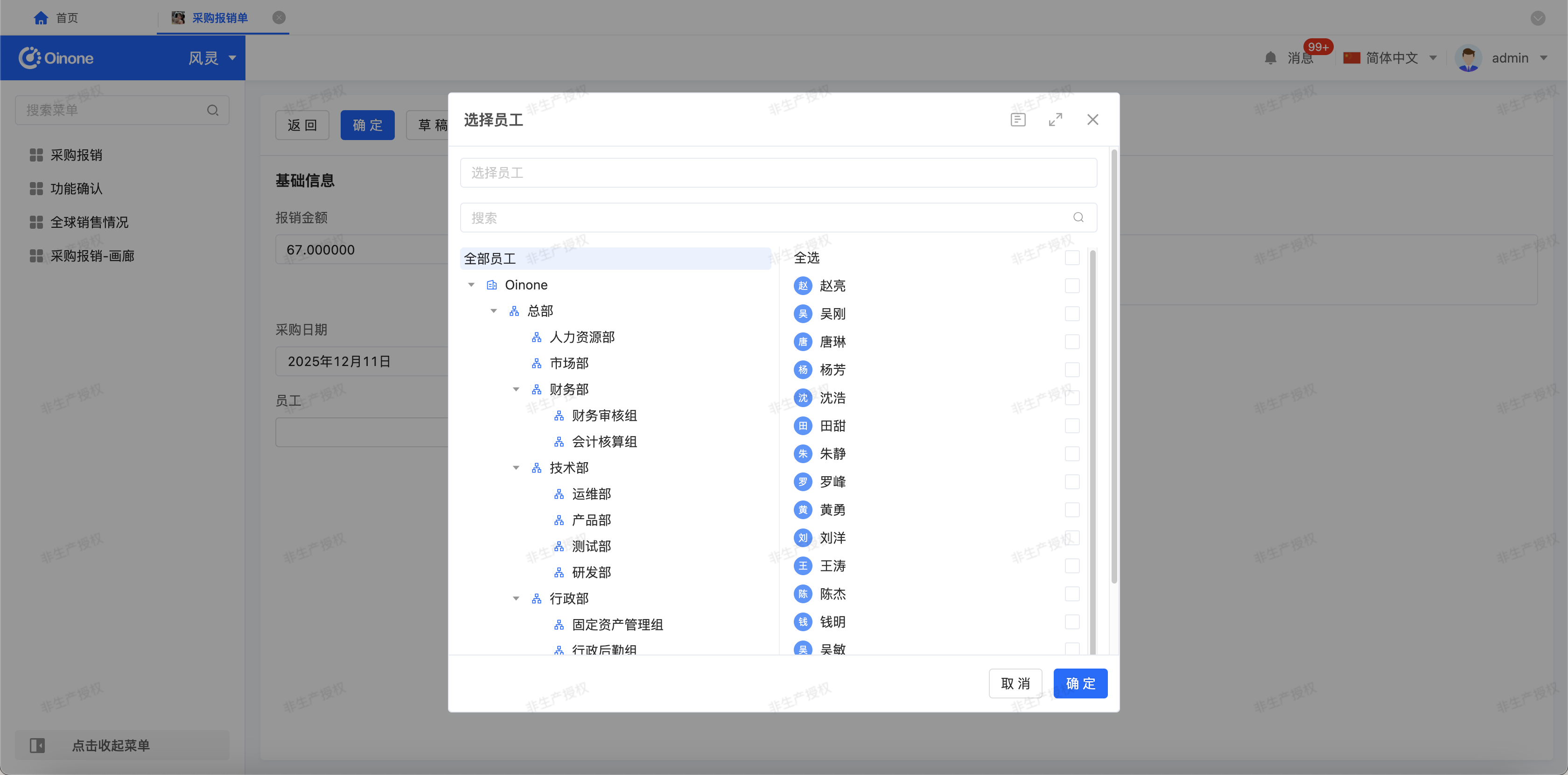Image resolution: width=1568 pixels, height=775 pixels.
Task: Click the 人力资源部 department icon
Action: (x=537, y=337)
